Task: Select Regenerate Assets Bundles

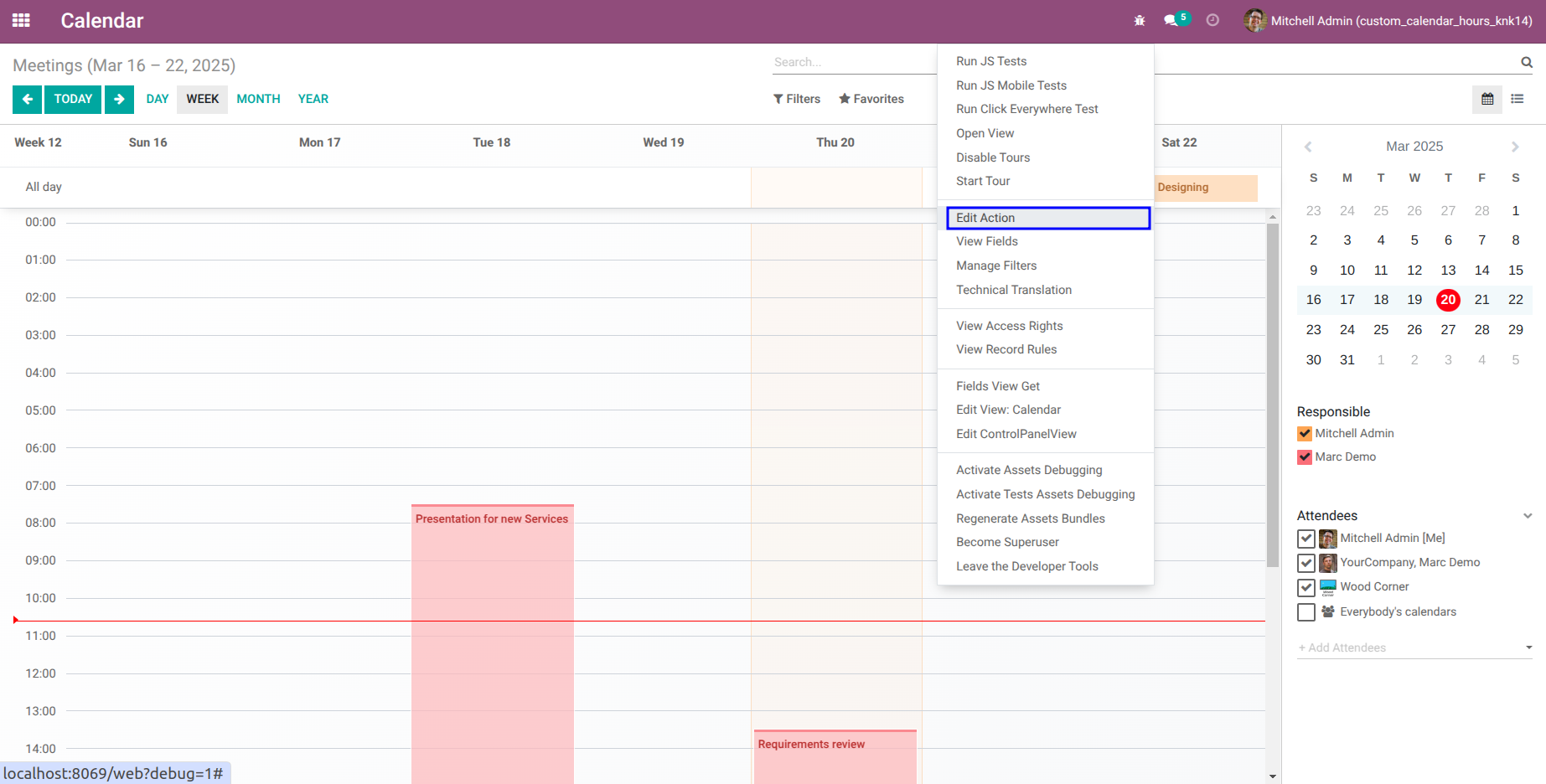Action: [x=1046, y=518]
